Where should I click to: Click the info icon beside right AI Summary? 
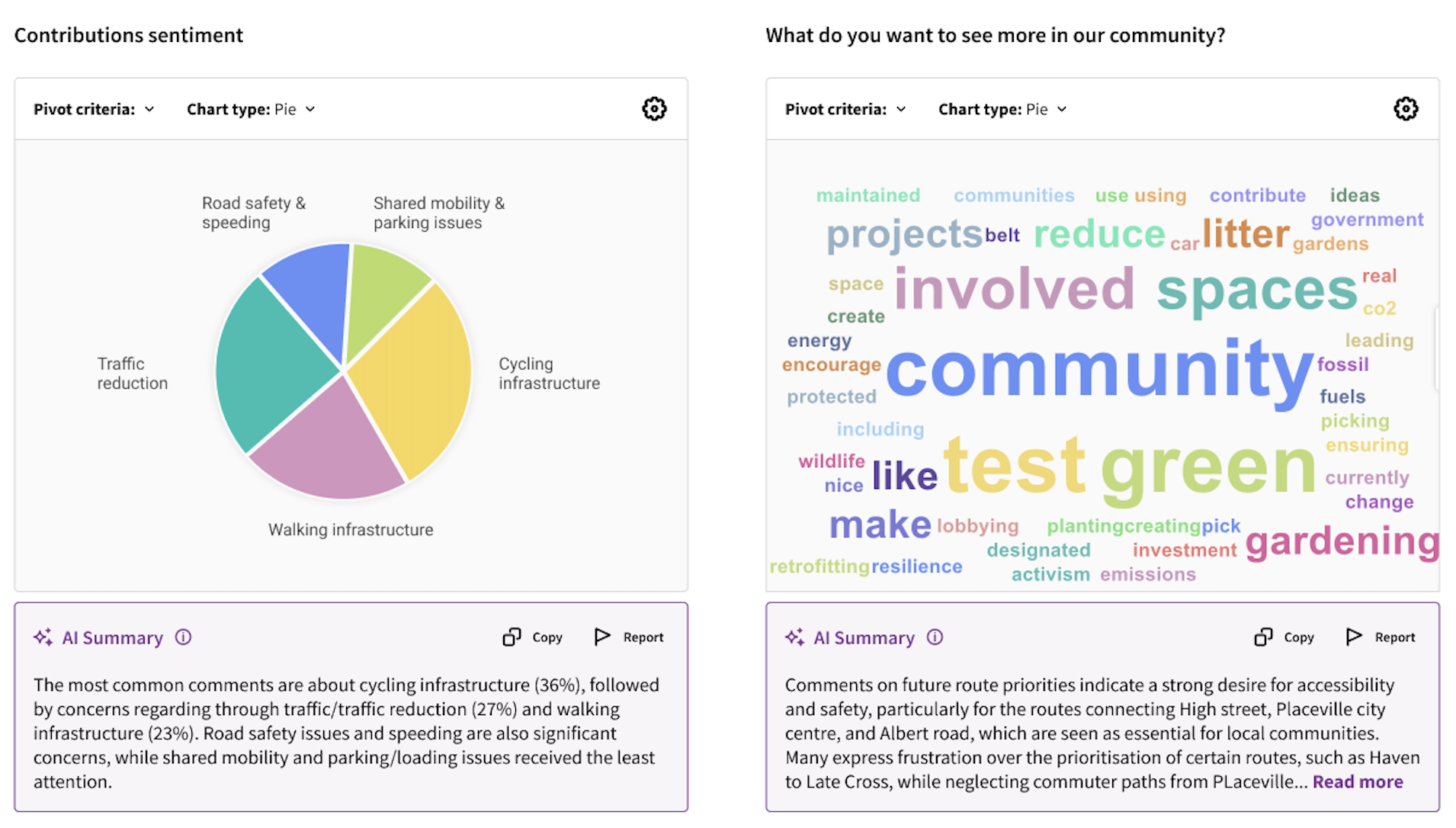click(x=935, y=637)
